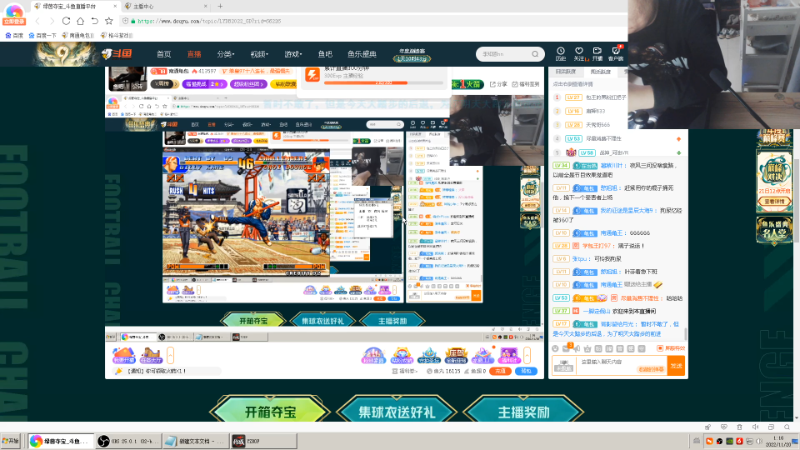Click the chat message list scrollbar
This screenshot has height=450, width=800.
click(685, 333)
